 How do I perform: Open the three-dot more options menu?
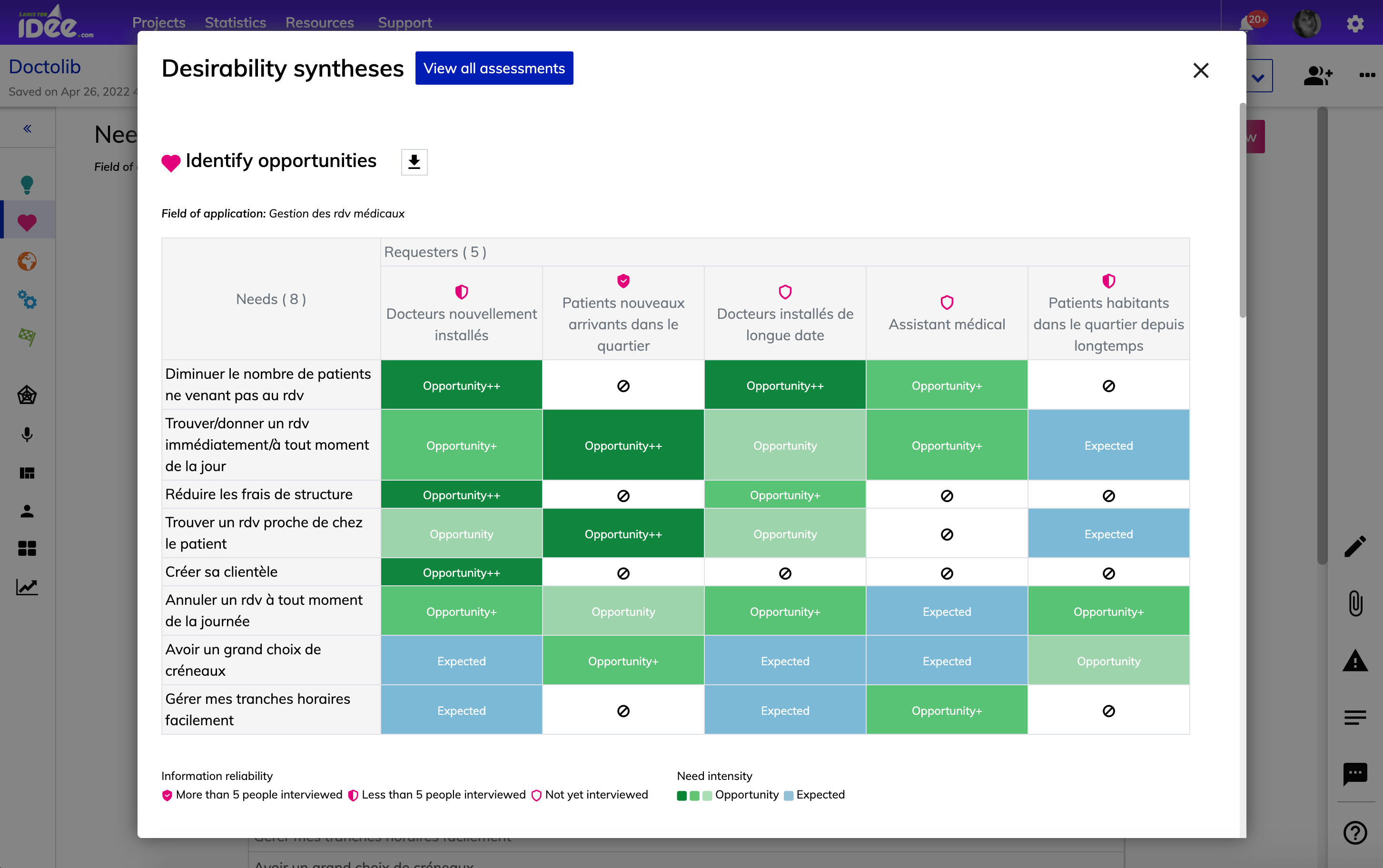pyautogui.click(x=1367, y=75)
